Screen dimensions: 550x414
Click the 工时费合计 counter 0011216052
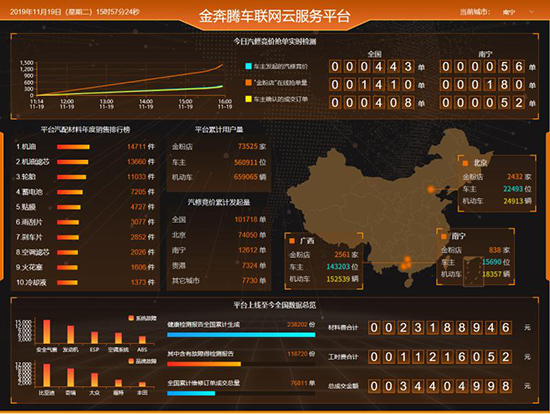pyautogui.click(x=440, y=357)
